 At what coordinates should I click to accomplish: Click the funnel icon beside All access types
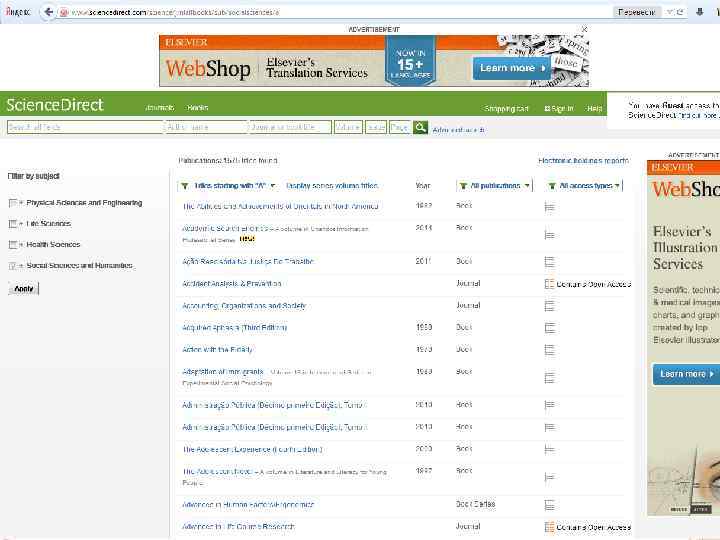pos(552,186)
